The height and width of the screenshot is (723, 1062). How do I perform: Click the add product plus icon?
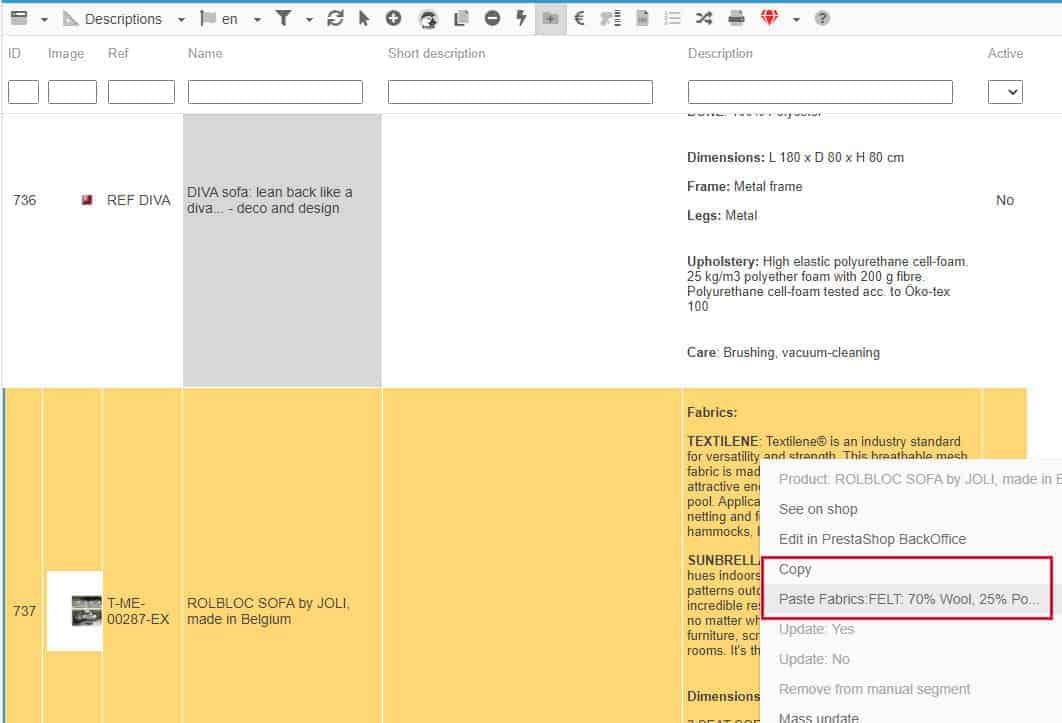393,18
